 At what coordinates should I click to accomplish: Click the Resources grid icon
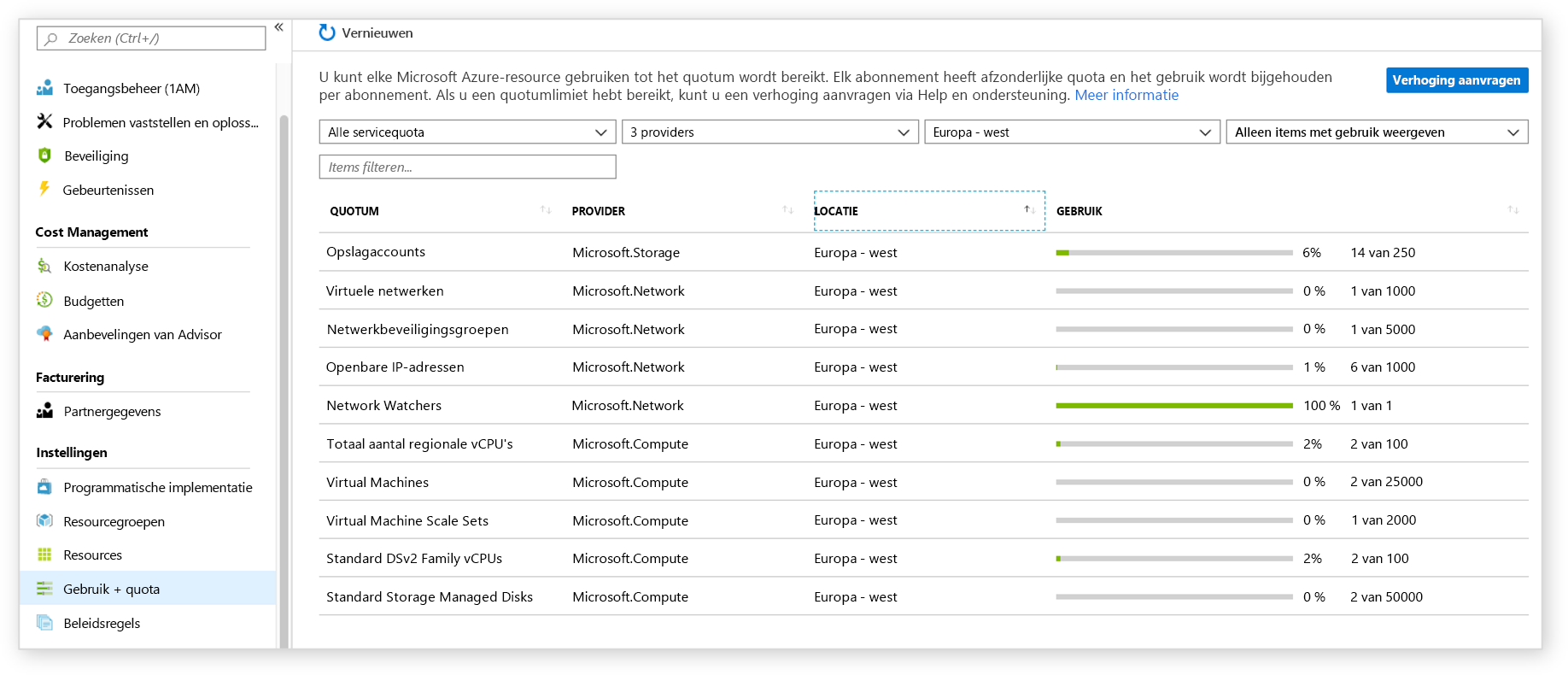point(44,555)
